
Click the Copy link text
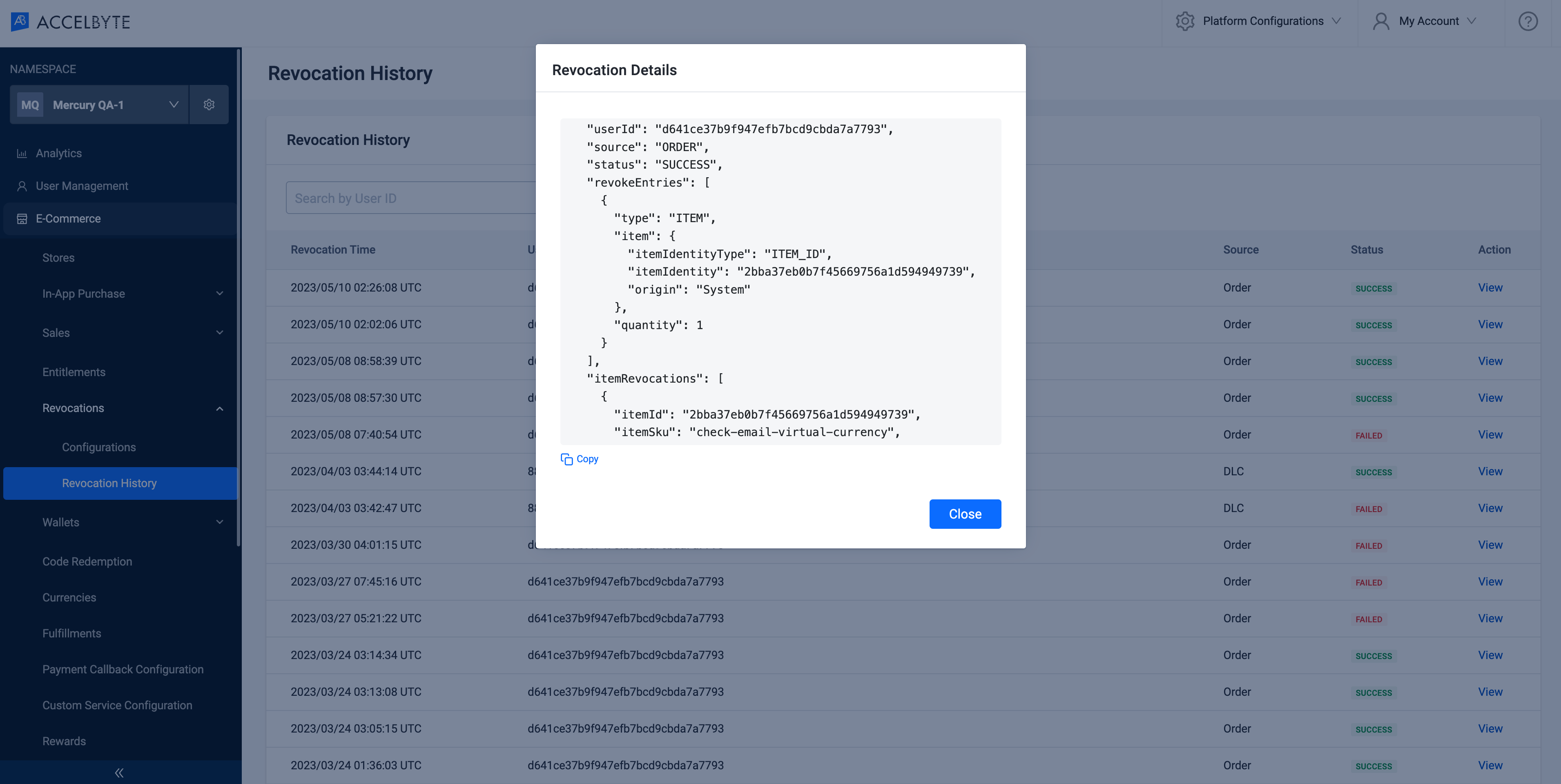pyautogui.click(x=587, y=459)
